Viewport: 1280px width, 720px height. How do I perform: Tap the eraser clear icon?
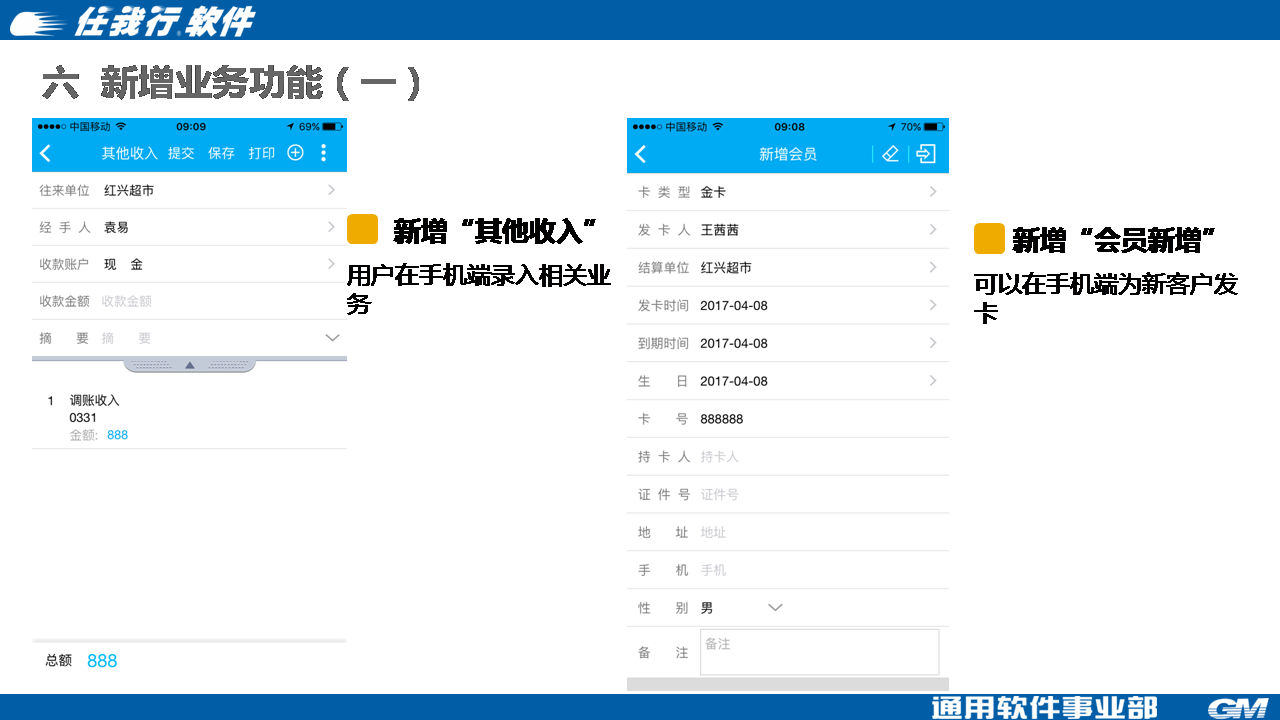click(890, 154)
